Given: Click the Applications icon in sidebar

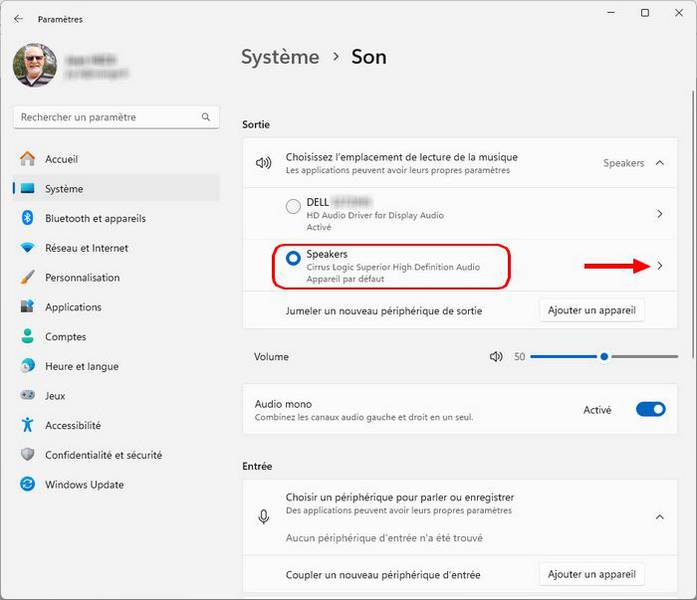Looking at the screenshot, I should [x=28, y=306].
